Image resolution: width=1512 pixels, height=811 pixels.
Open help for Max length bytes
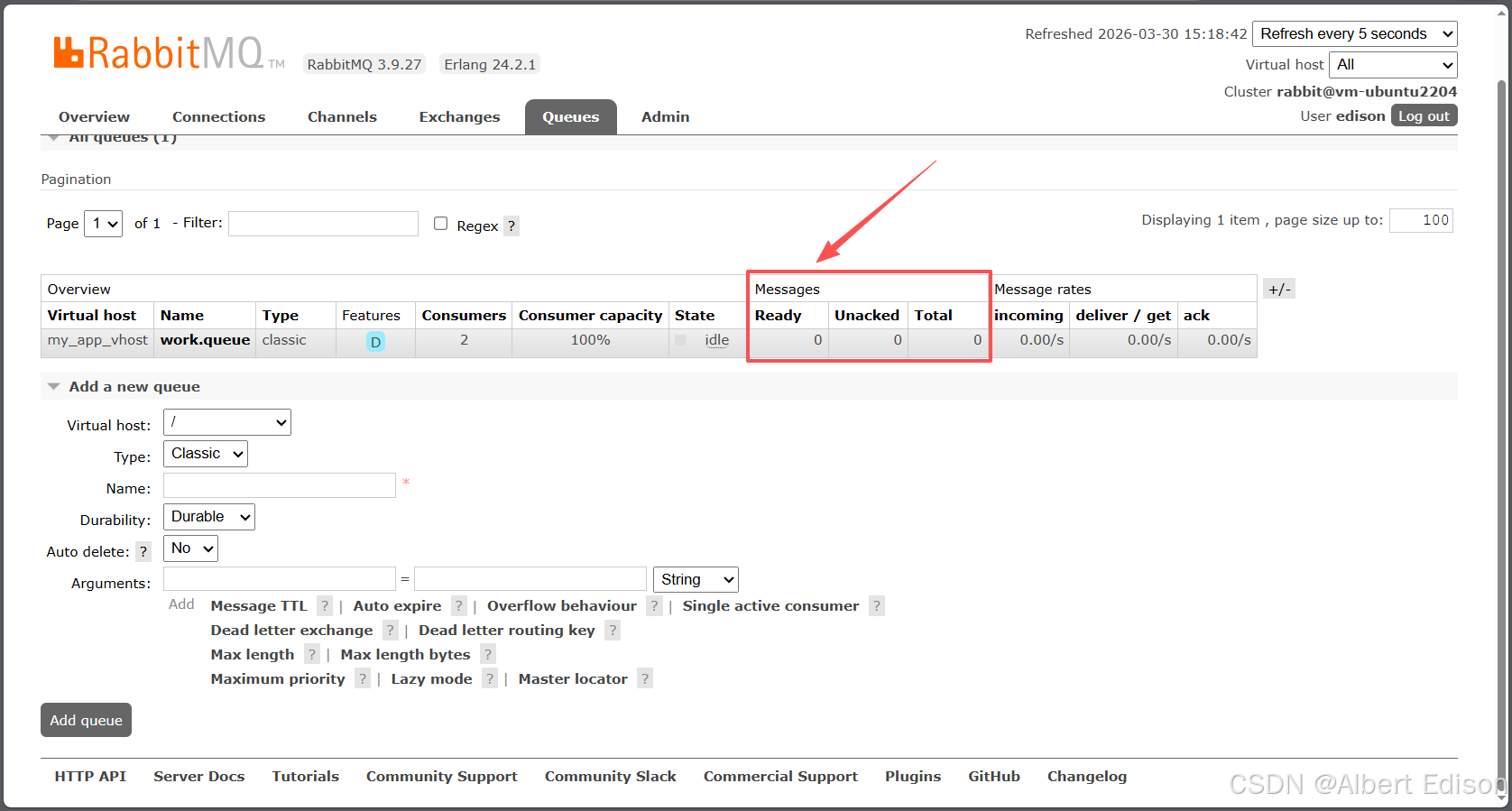[x=488, y=655]
